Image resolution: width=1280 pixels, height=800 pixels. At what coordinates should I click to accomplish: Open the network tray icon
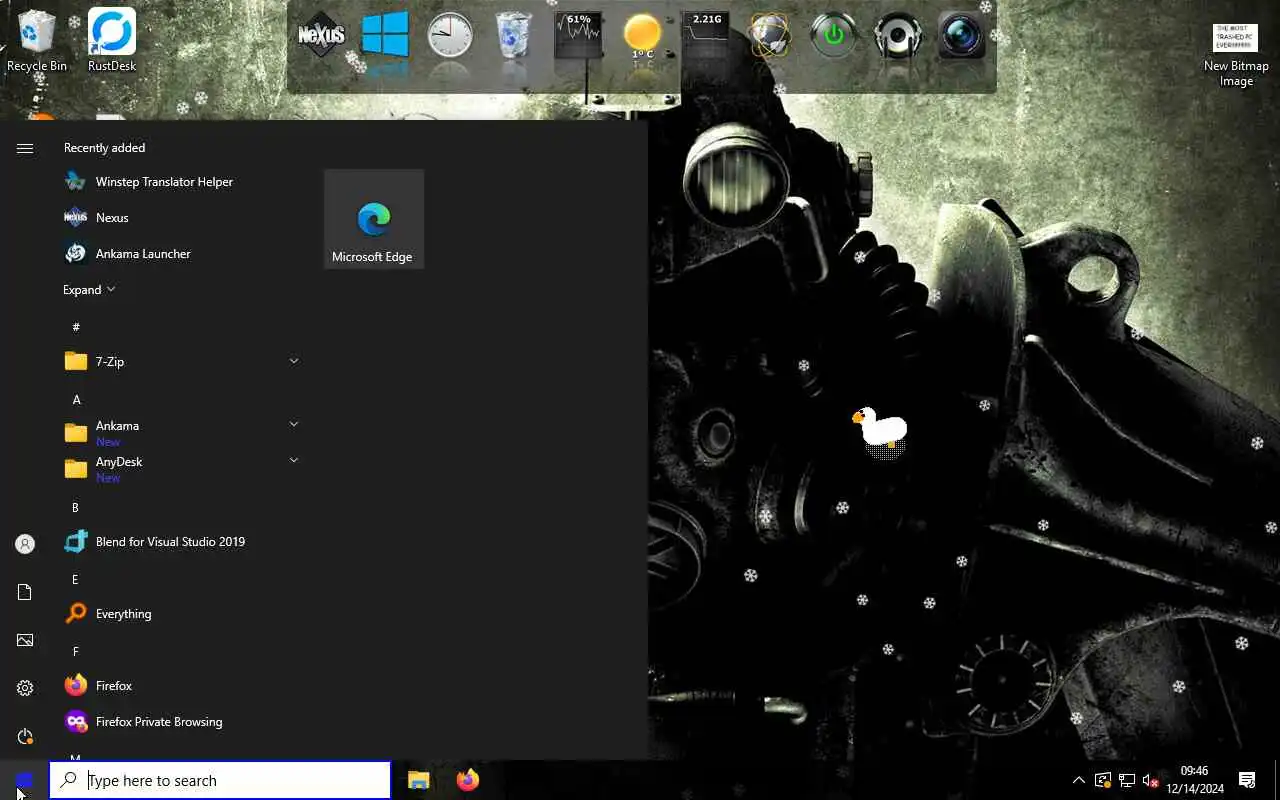tap(1127, 780)
